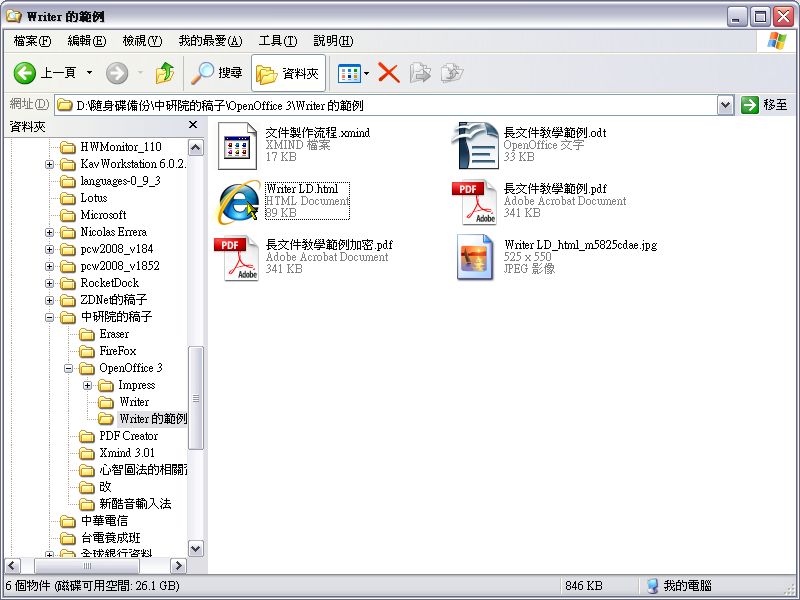Click the file name Writer LD.html
Image resolution: width=800 pixels, height=600 pixels.
pos(302,188)
